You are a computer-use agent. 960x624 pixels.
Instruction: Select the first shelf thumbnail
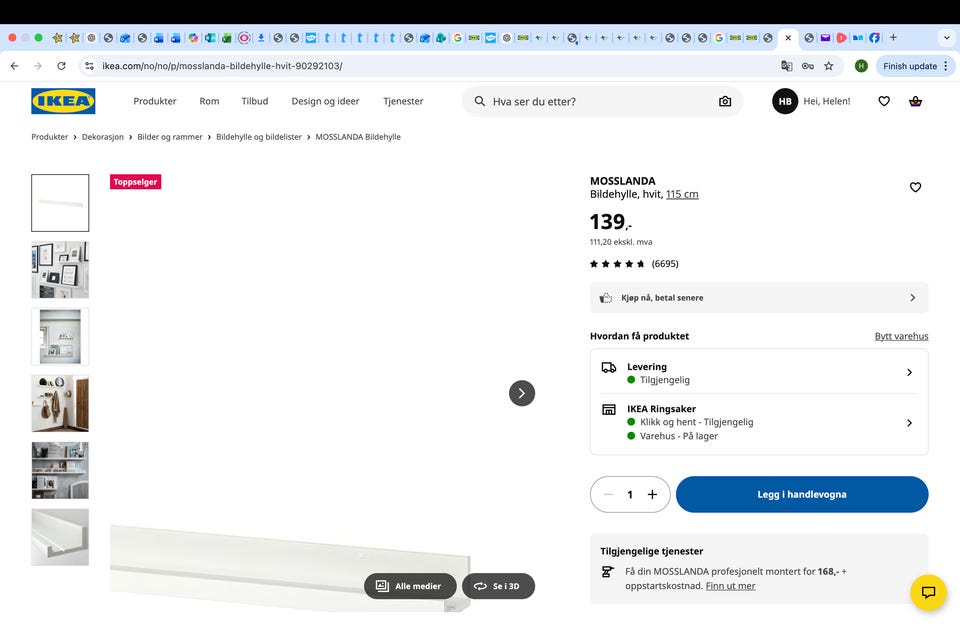click(x=60, y=203)
